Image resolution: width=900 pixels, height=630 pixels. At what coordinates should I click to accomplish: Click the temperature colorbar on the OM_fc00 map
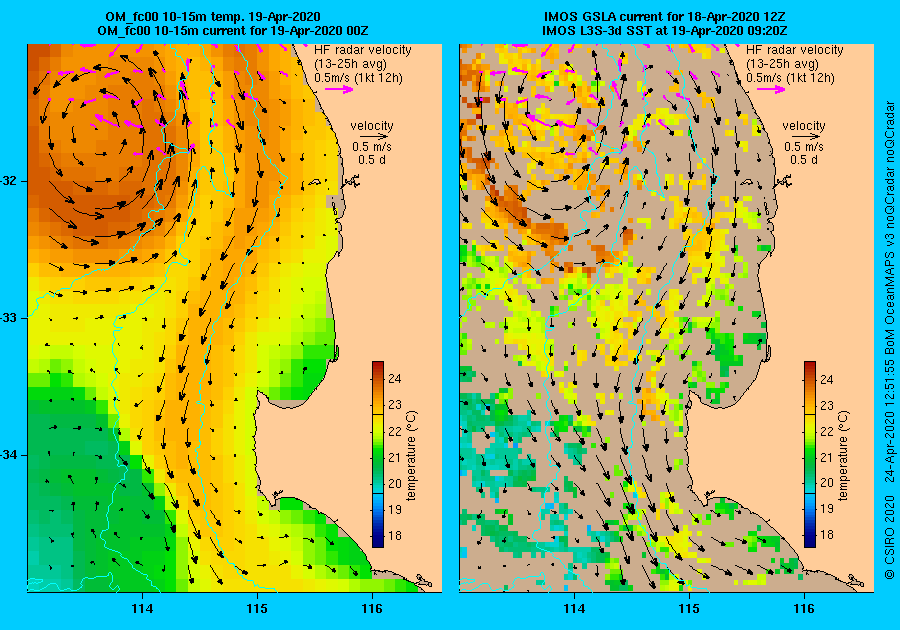(x=378, y=454)
